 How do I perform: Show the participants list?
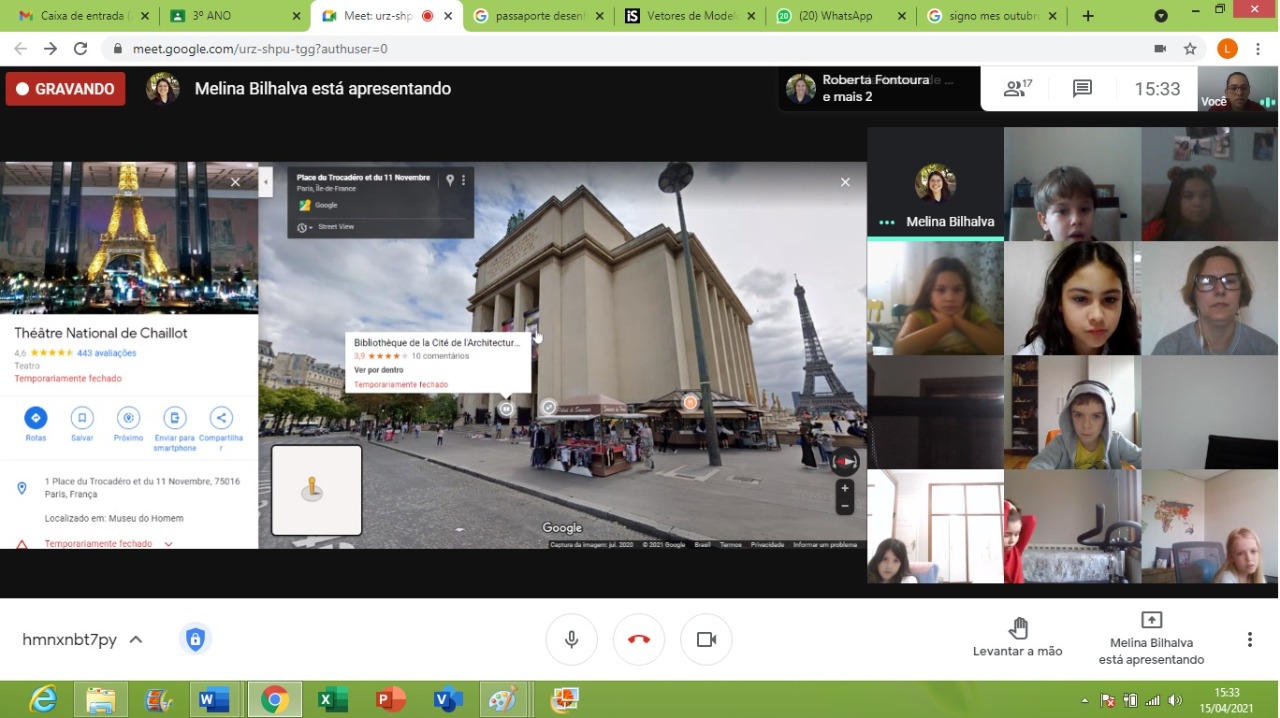[1017, 89]
